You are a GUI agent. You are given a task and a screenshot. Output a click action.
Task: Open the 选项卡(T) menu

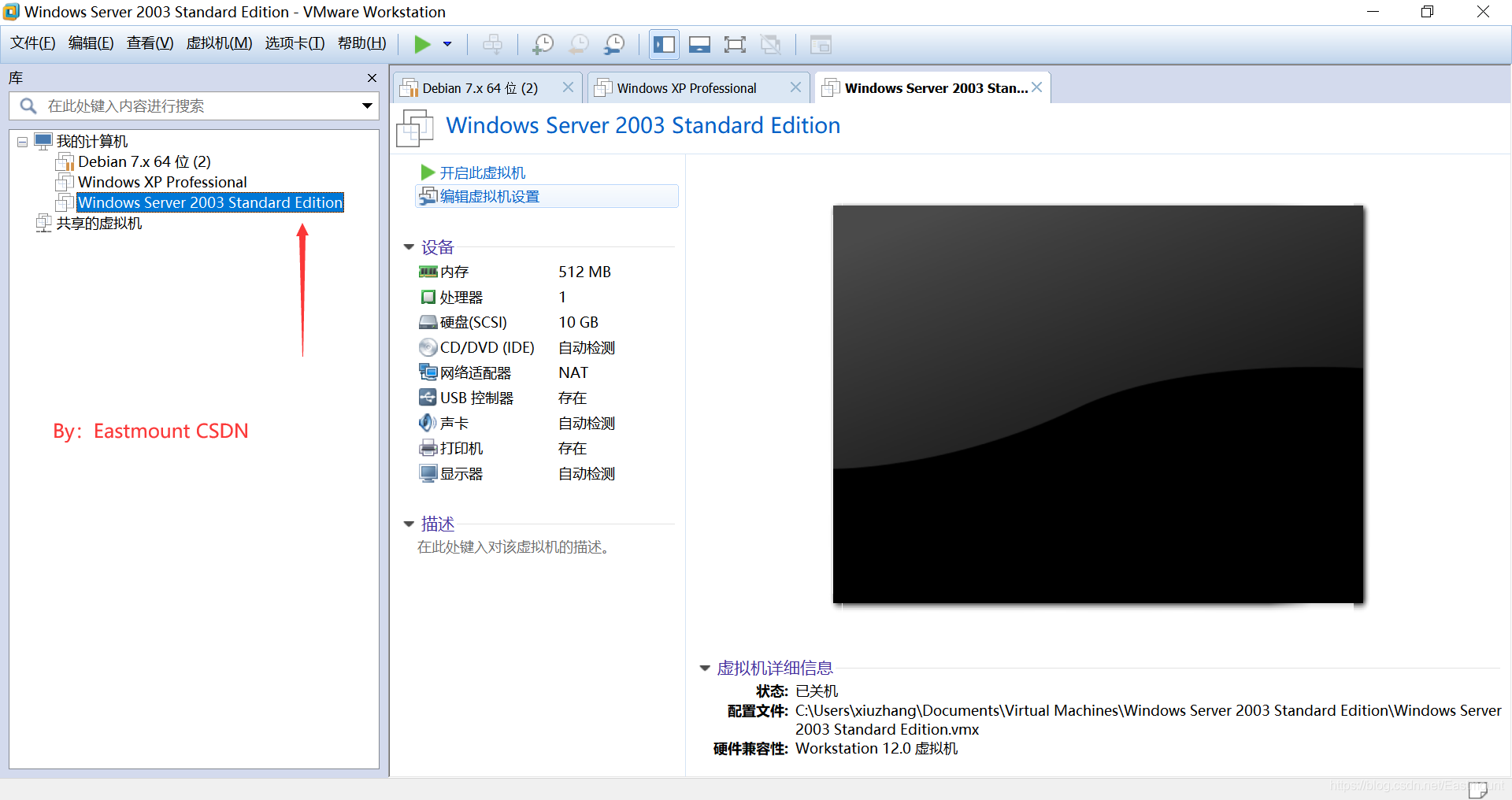[x=295, y=43]
